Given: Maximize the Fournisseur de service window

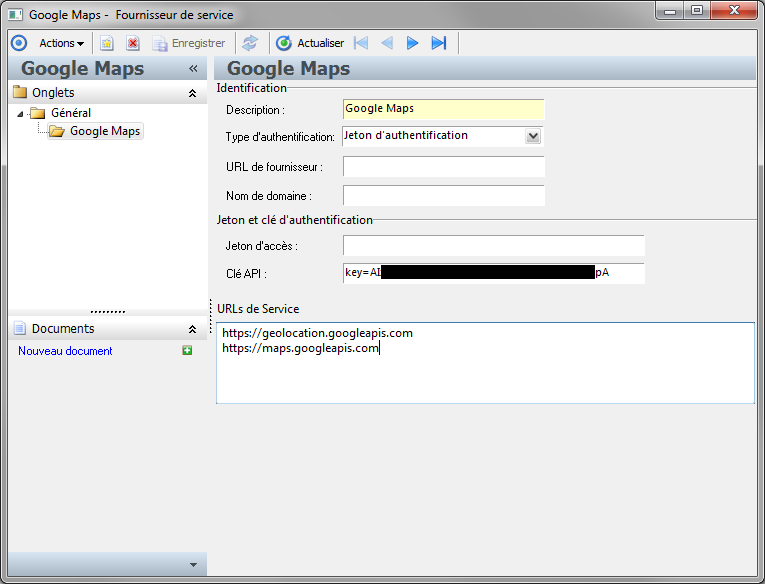Looking at the screenshot, I should point(697,11).
